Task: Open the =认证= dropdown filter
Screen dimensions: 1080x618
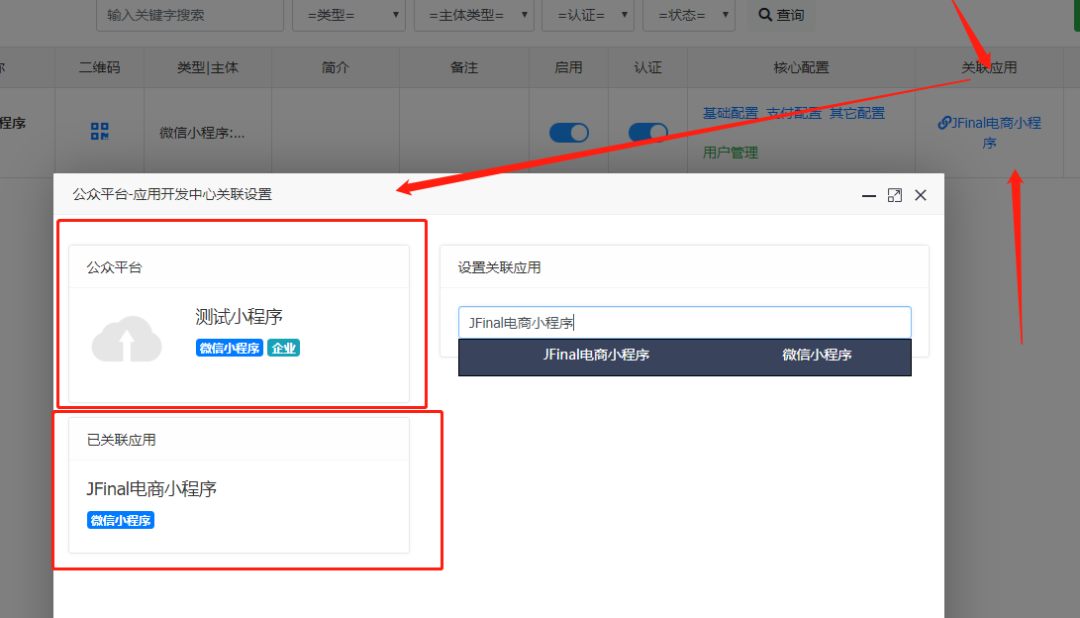Action: pyautogui.click(x=587, y=15)
